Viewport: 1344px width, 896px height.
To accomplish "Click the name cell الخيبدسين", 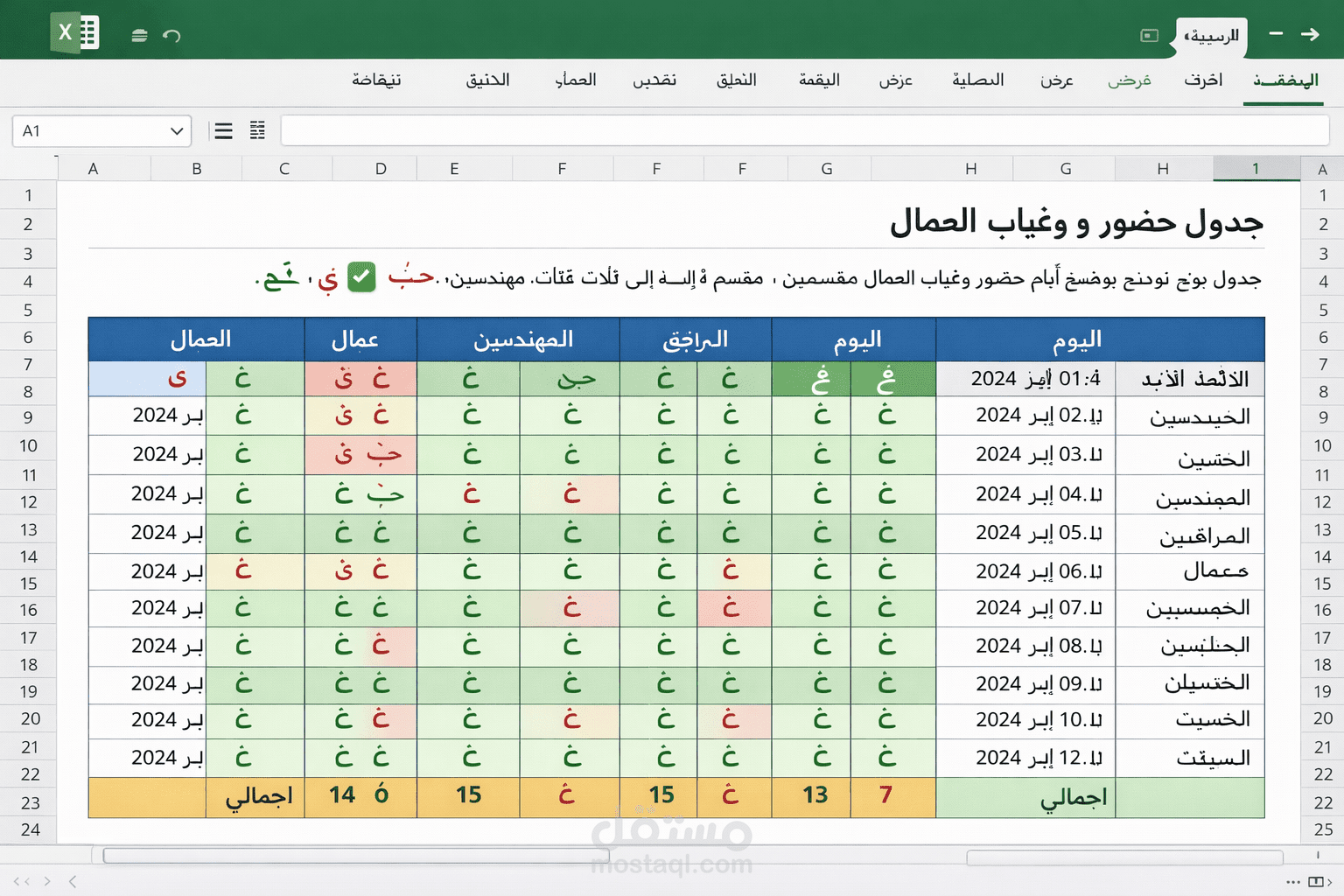I will click(1190, 416).
